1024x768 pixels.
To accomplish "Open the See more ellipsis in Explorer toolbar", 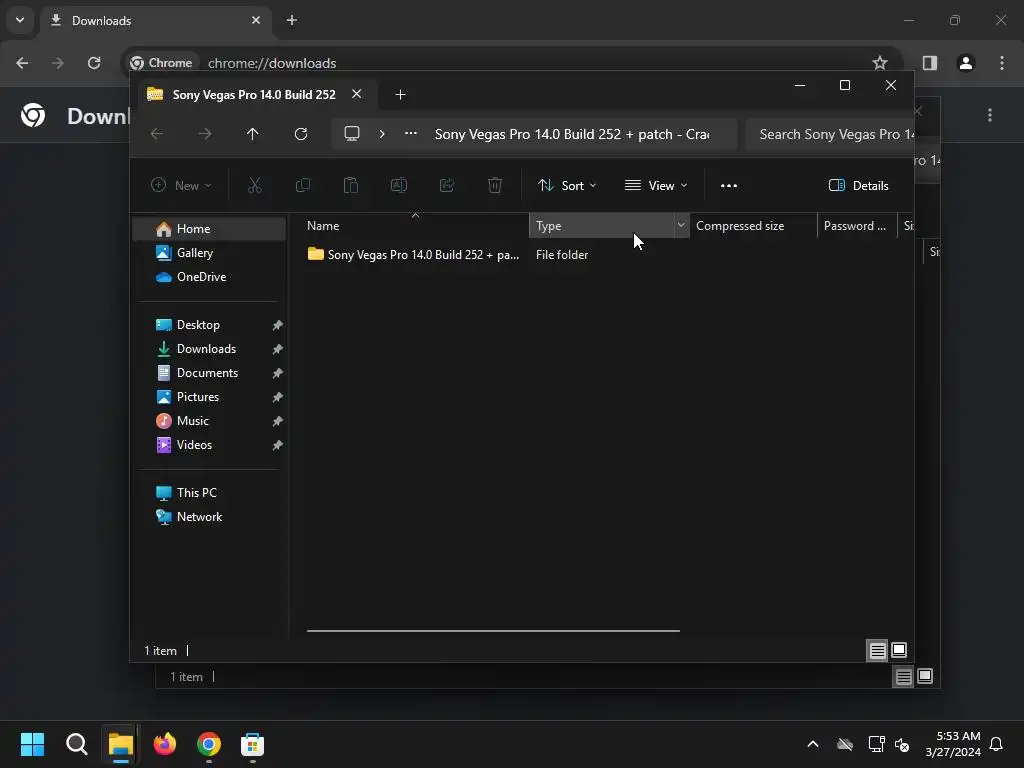I will (x=729, y=185).
